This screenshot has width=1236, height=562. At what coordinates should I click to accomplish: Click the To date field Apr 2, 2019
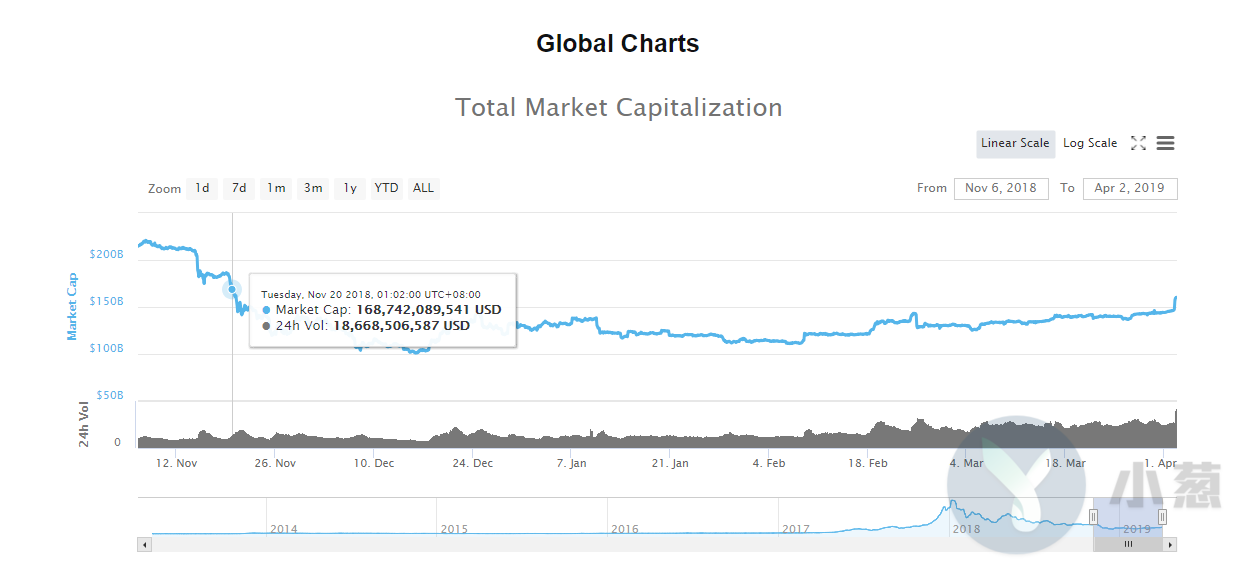(x=1129, y=188)
